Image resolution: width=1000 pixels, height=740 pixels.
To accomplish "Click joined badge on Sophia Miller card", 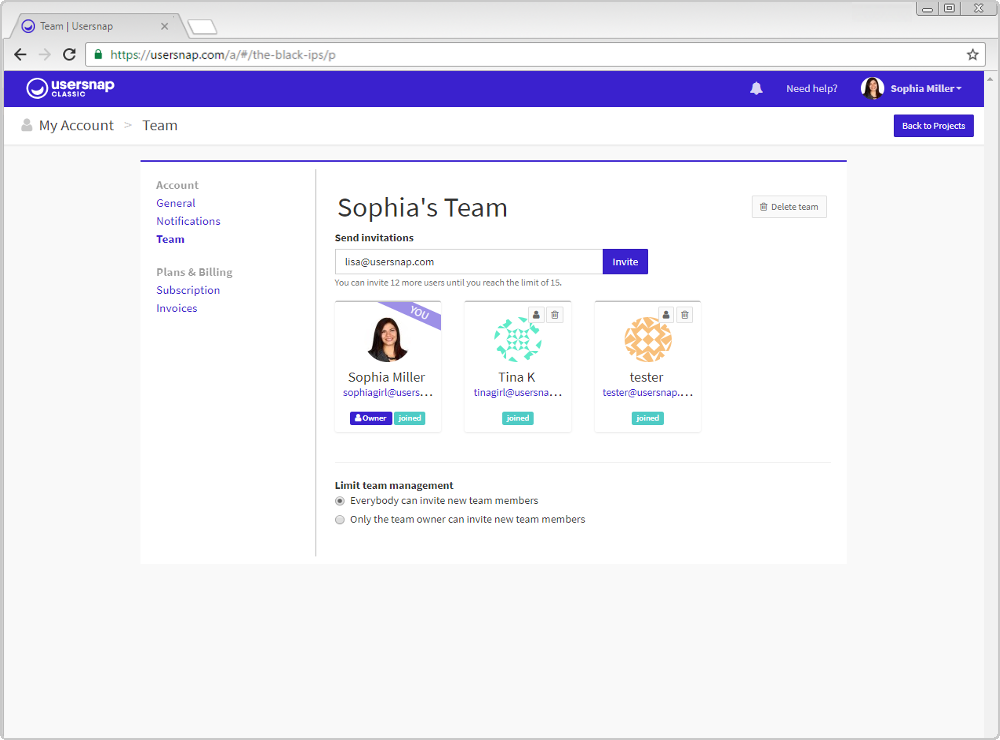I will 409,418.
